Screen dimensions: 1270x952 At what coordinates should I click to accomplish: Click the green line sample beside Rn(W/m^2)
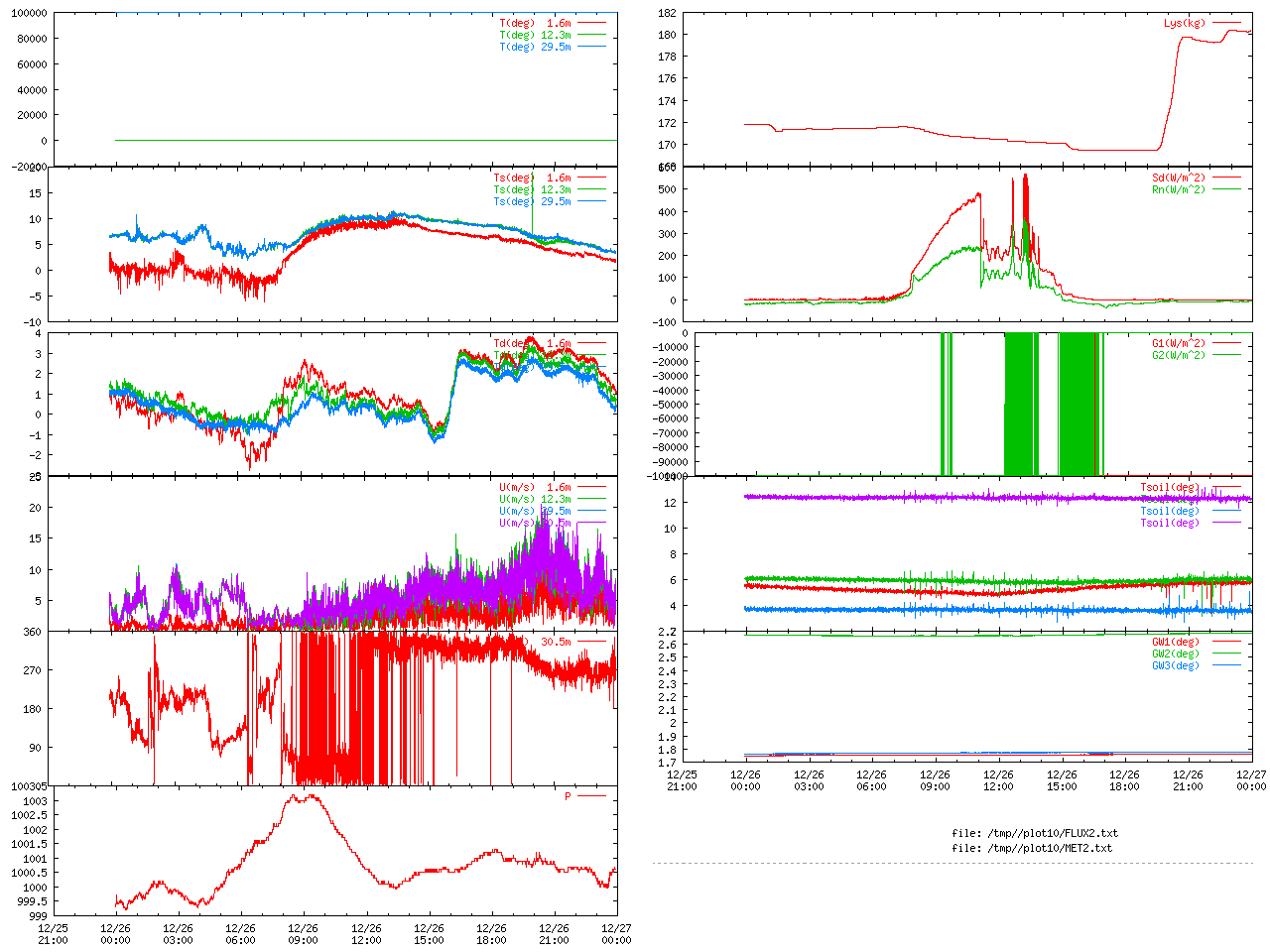coord(1226,189)
